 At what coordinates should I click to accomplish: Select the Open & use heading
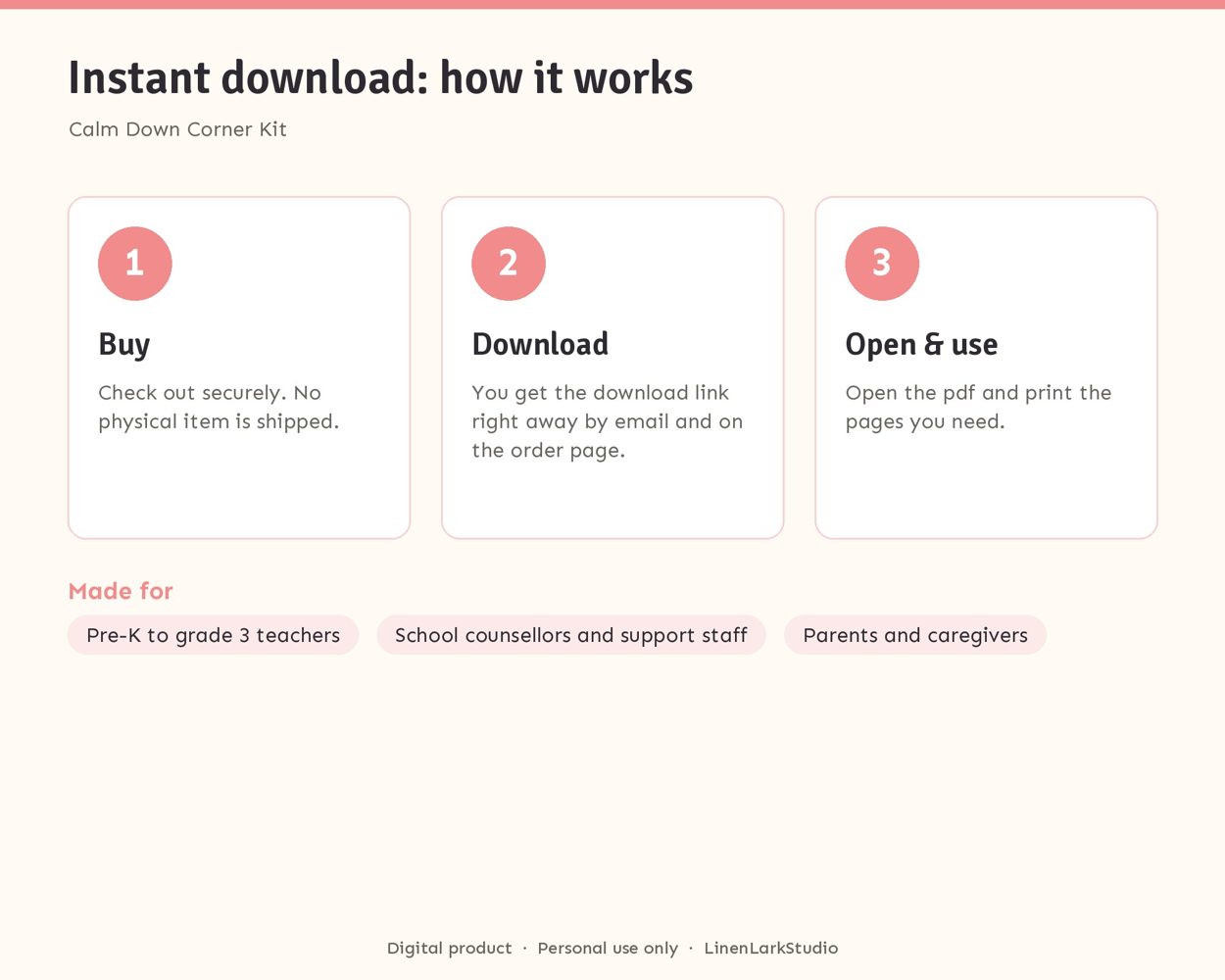click(921, 345)
